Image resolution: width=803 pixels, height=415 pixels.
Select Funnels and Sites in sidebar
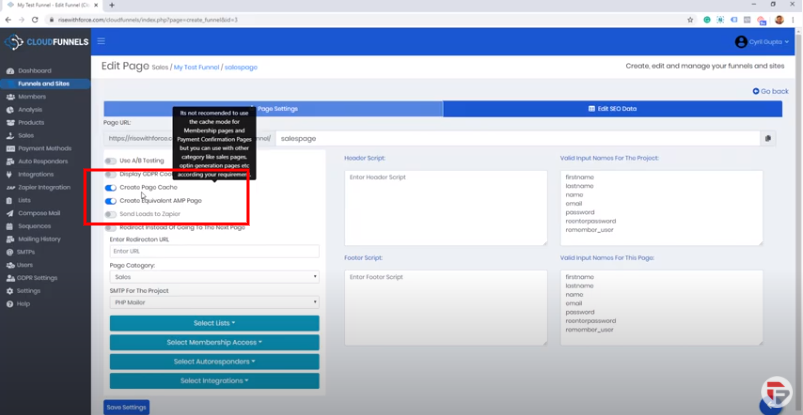click(x=44, y=84)
